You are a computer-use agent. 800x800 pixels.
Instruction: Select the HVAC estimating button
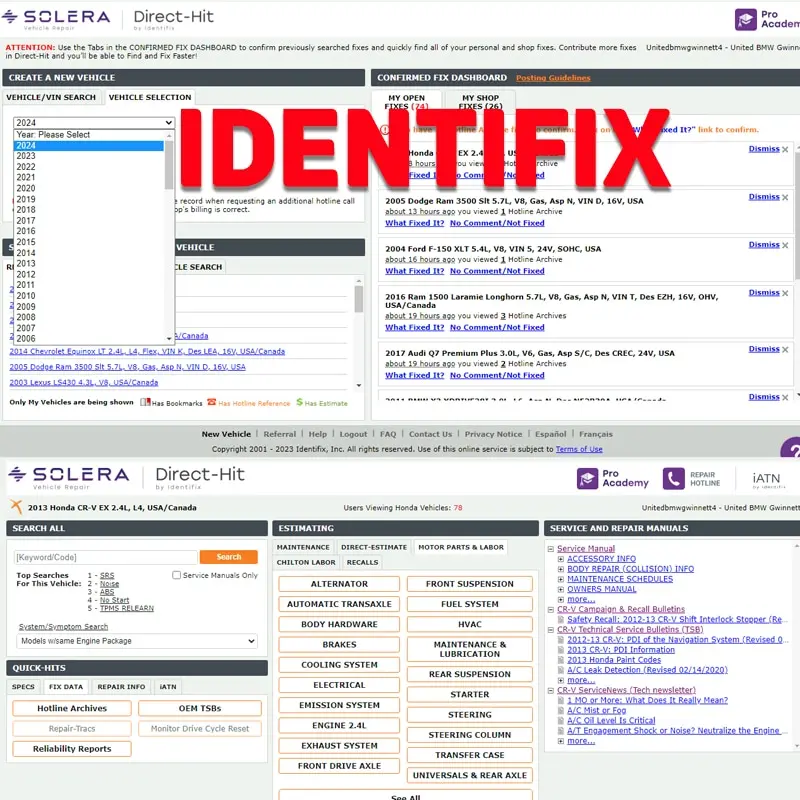point(470,624)
